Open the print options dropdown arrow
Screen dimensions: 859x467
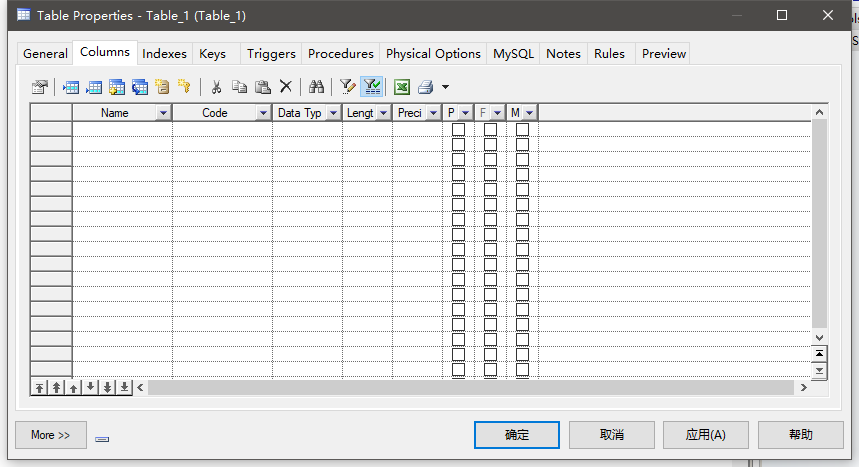click(x=445, y=87)
